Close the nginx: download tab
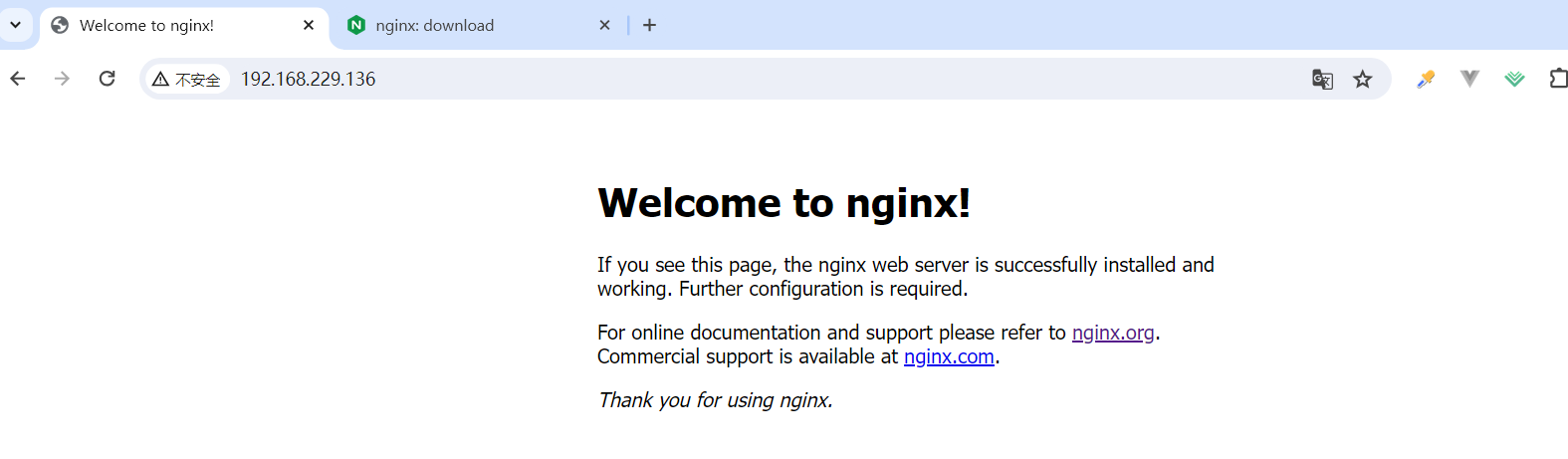This screenshot has height=459, width=1568. pos(604,25)
